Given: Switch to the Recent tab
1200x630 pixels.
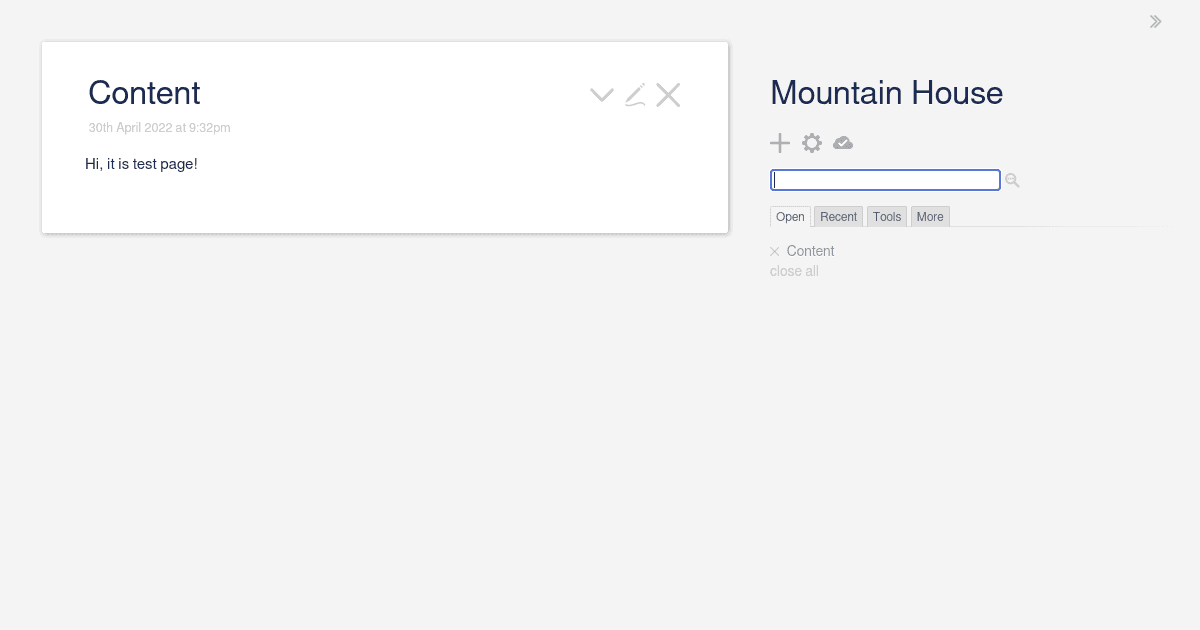Looking at the screenshot, I should 838,216.
